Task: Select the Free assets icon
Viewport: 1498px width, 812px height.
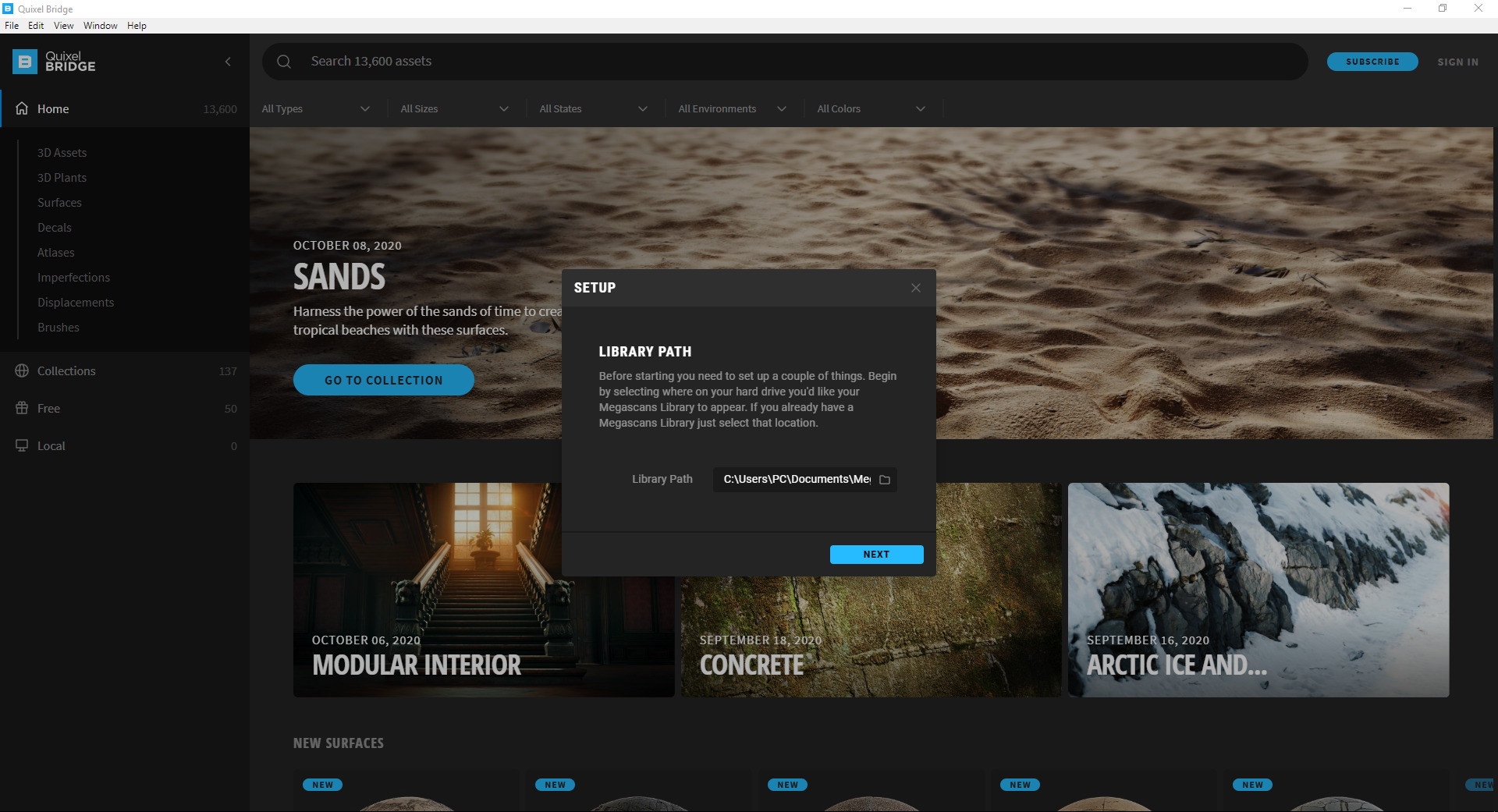Action: coord(21,408)
